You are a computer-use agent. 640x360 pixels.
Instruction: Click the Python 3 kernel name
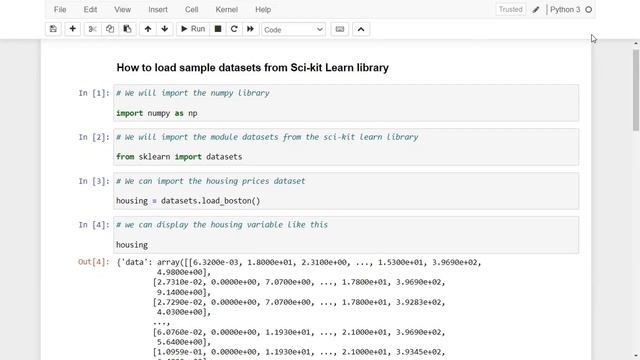coord(565,9)
